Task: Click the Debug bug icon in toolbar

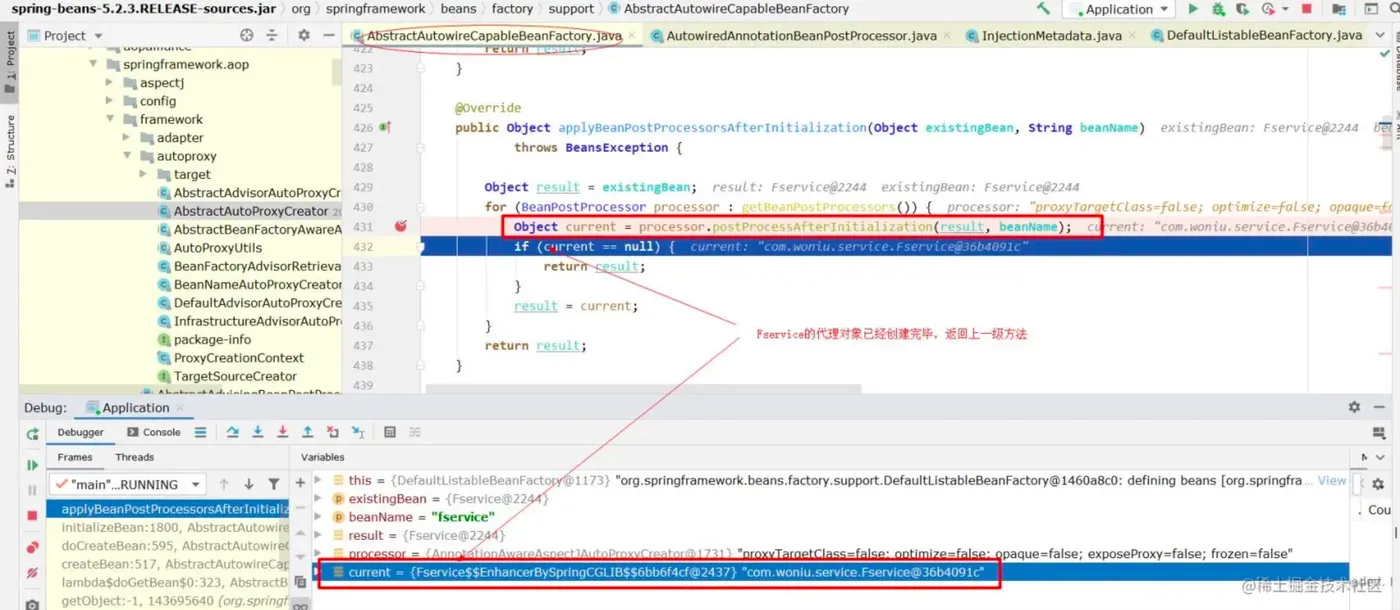Action: 1218,8
